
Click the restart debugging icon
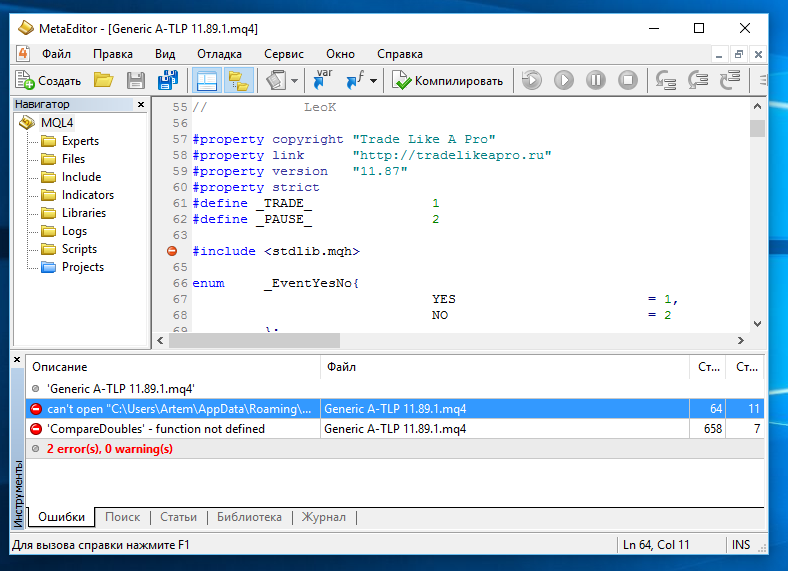[x=532, y=80]
